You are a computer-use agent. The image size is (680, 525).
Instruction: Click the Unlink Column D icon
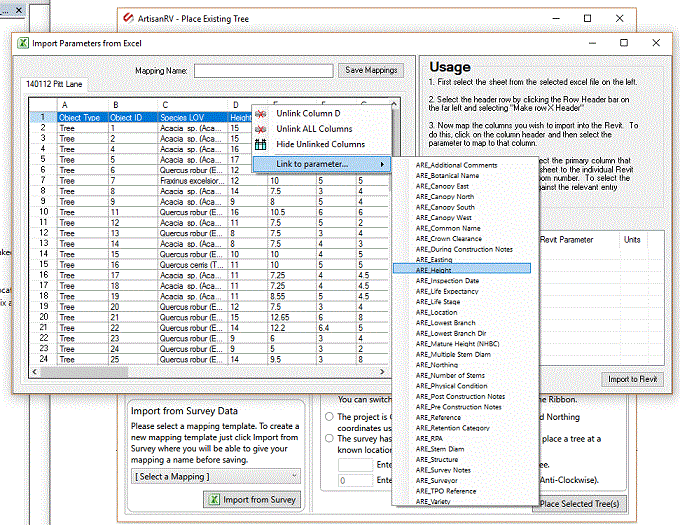tap(262, 114)
